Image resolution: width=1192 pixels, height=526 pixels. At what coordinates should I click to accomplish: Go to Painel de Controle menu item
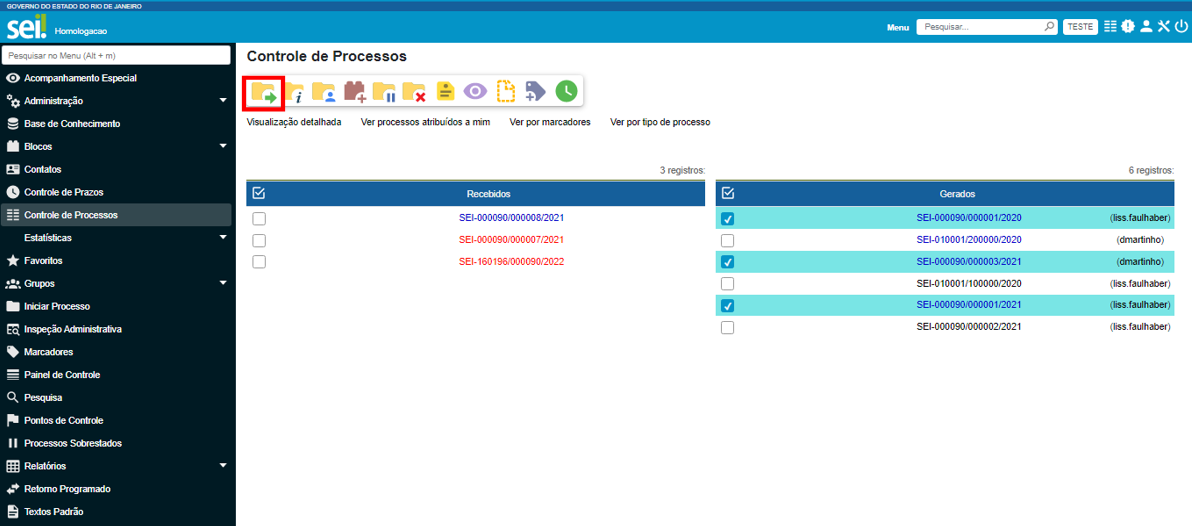pos(62,375)
